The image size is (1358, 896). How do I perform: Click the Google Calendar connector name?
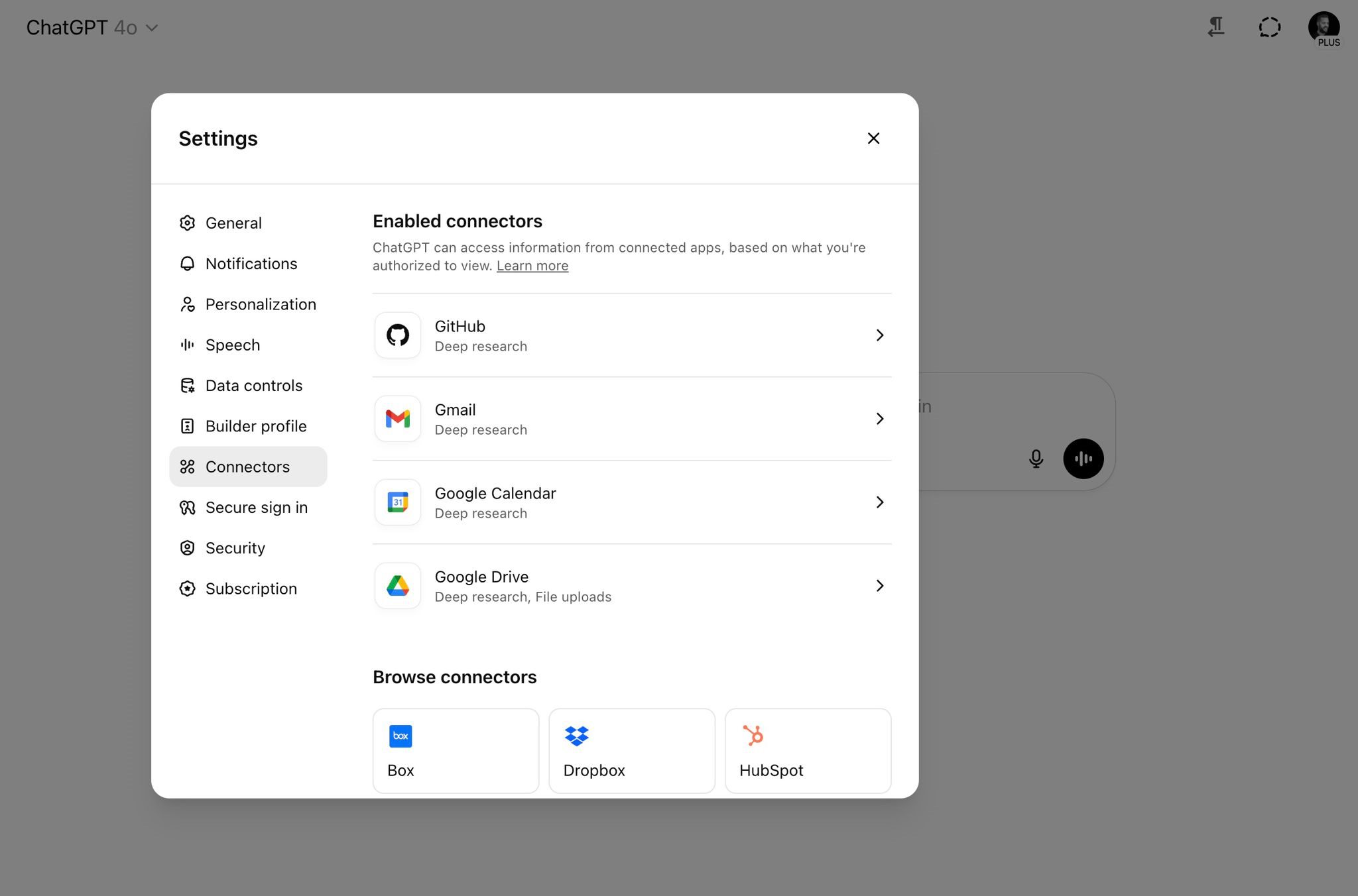(x=495, y=493)
